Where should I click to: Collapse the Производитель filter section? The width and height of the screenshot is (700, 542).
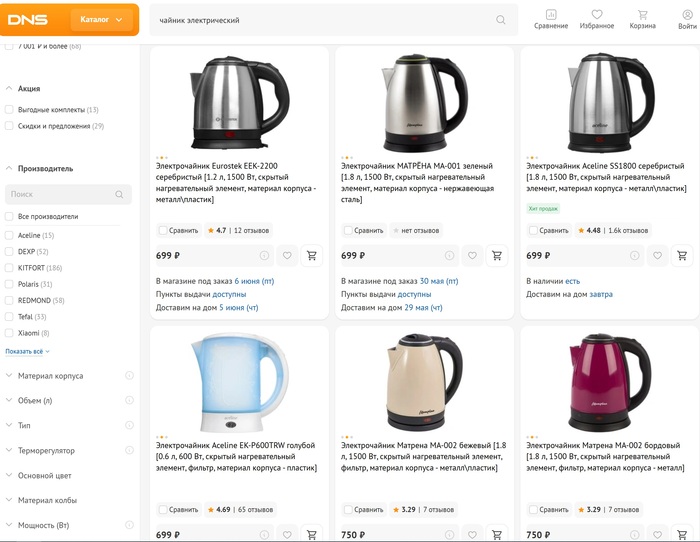pyautogui.click(x=10, y=169)
